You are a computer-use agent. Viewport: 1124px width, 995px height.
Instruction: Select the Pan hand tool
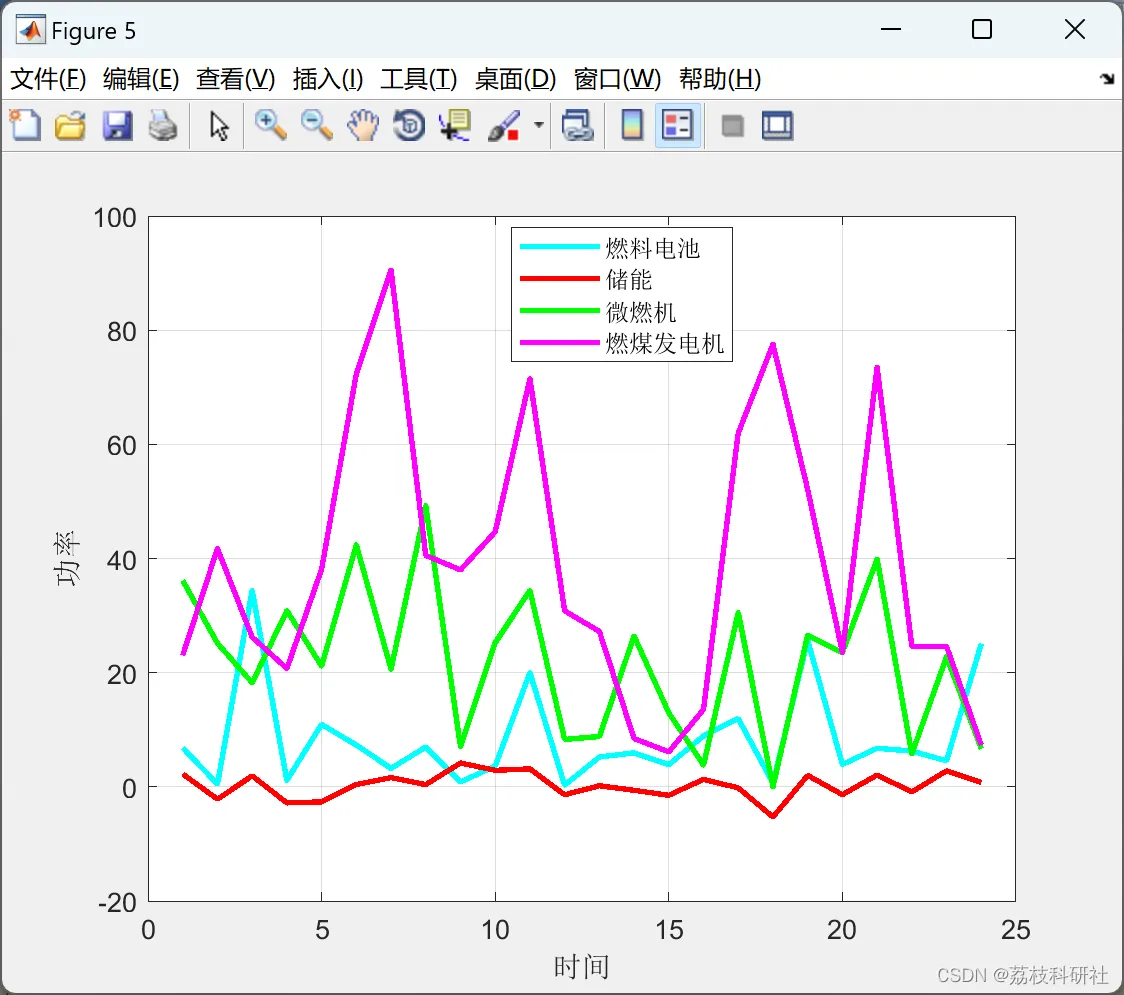[x=363, y=125]
